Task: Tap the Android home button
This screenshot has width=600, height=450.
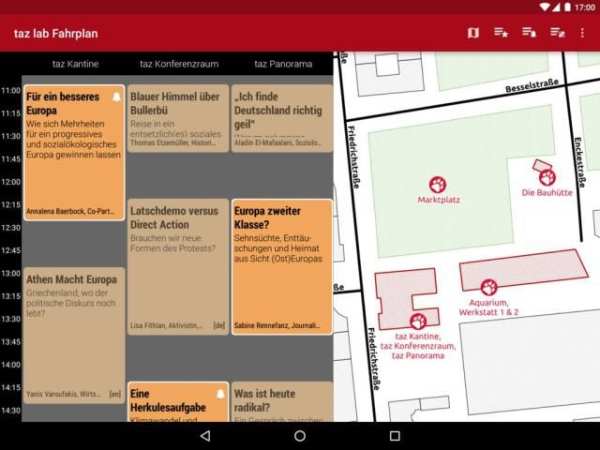Action: (x=300, y=436)
